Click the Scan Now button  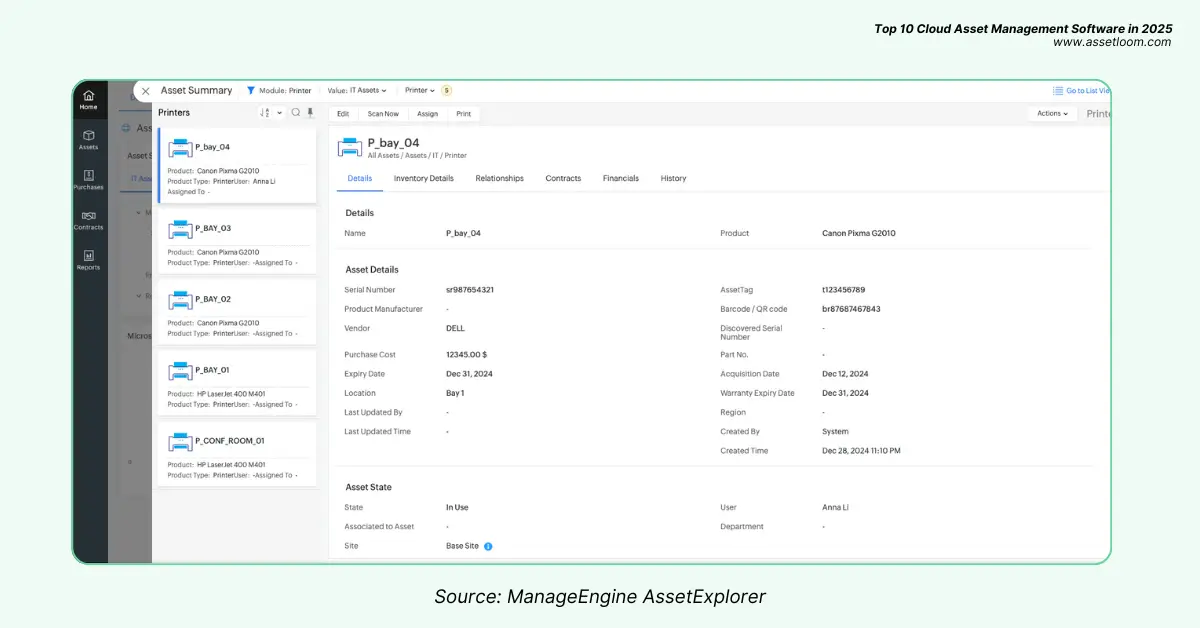tap(384, 113)
